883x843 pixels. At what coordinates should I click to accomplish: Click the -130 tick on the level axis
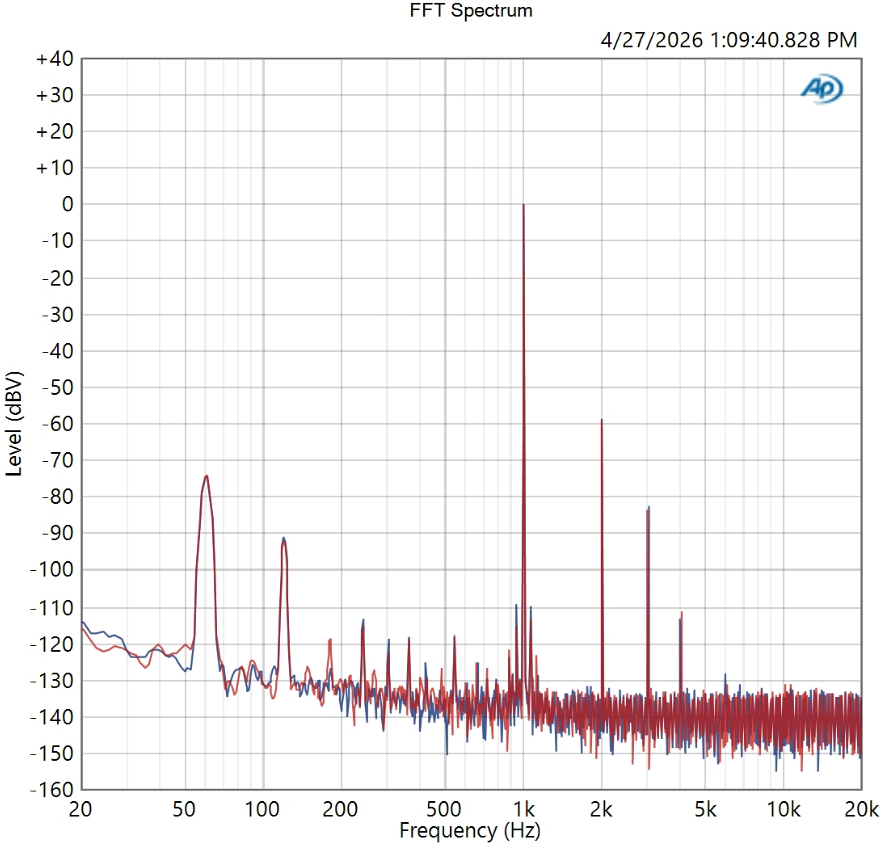(x=52, y=681)
